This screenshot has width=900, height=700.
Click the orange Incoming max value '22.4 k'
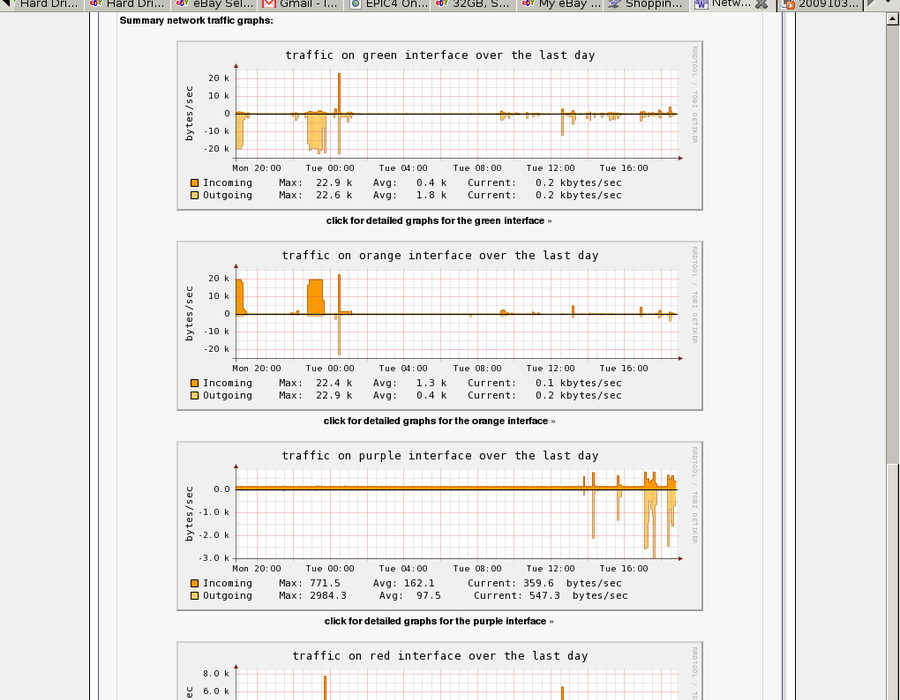[x=334, y=383]
